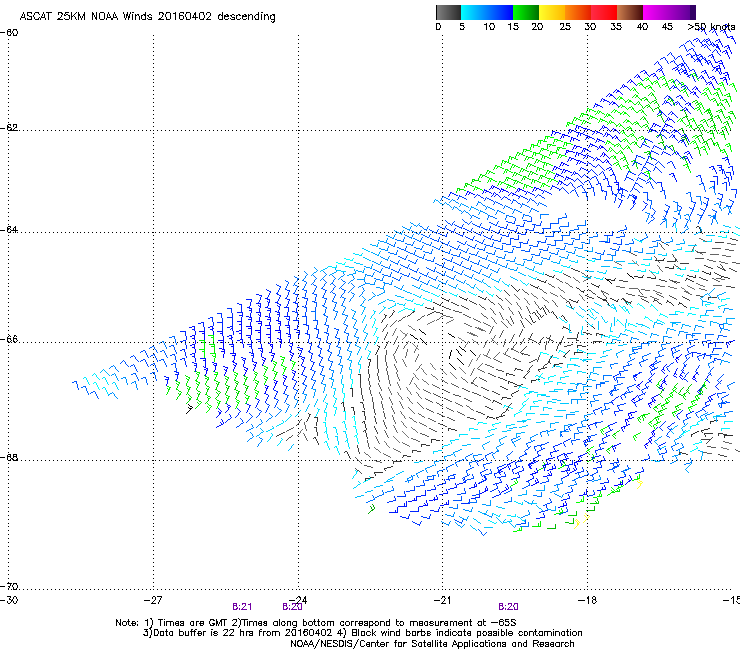The height and width of the screenshot is (650, 740).
Task: Click the orange 25-30 knots legend segment
Action: click(578, 12)
